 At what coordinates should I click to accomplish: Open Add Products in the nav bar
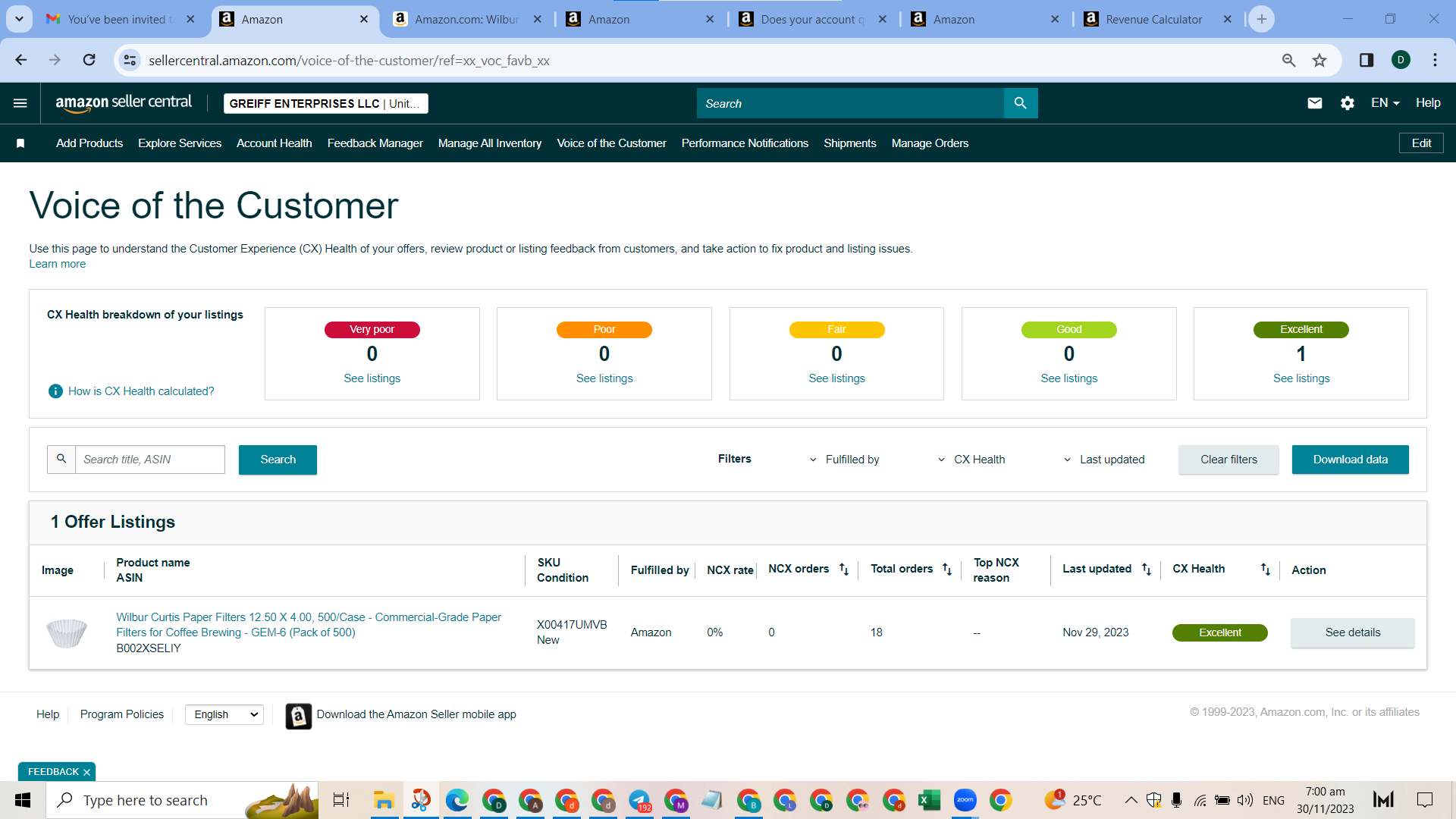pyautogui.click(x=89, y=143)
